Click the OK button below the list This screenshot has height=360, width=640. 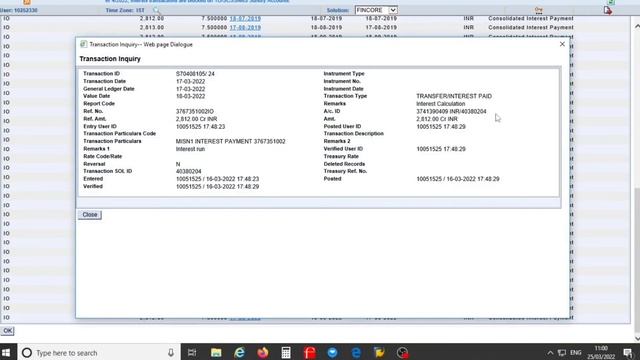pos(7,331)
